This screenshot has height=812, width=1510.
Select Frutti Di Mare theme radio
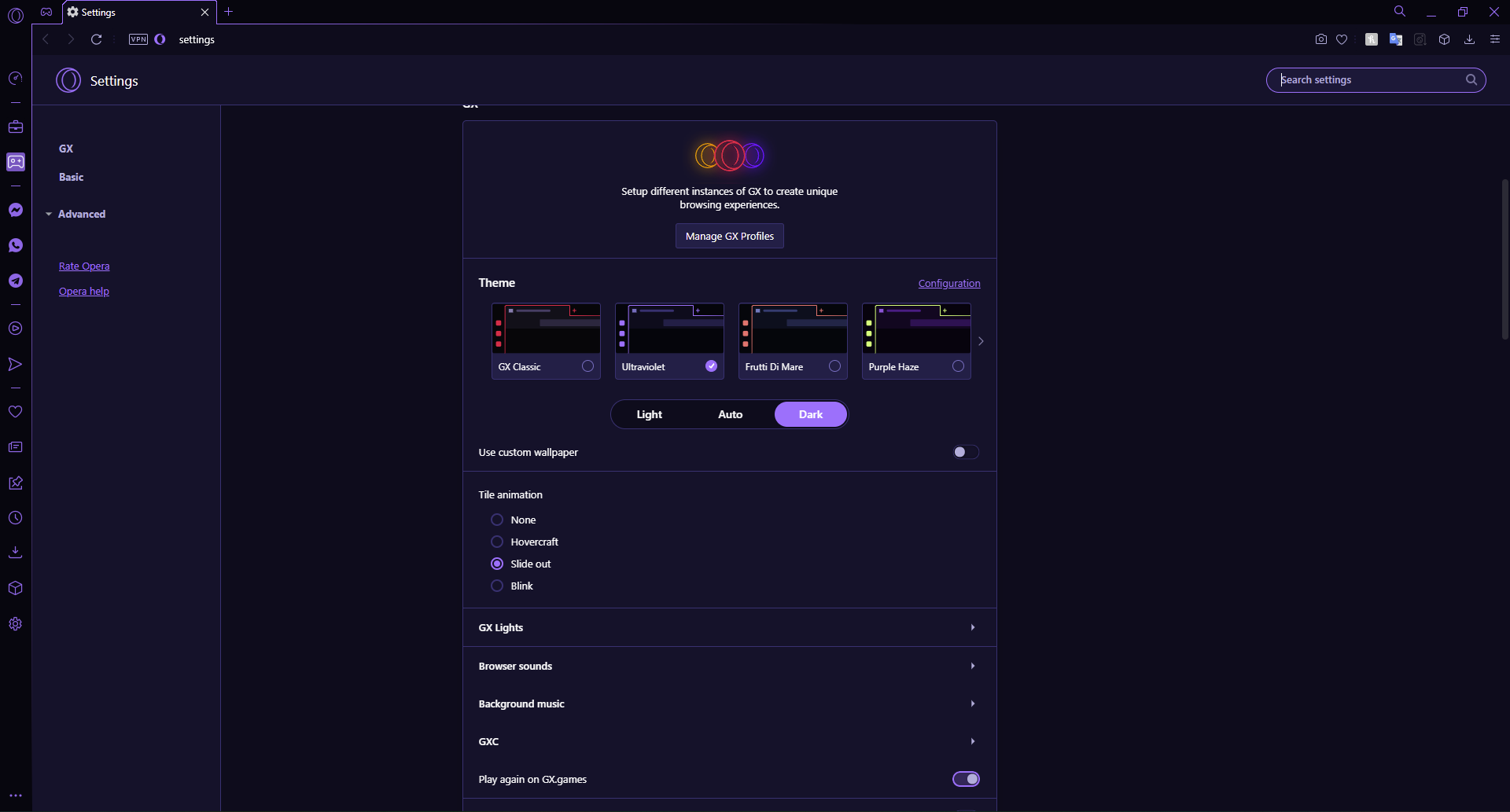[834, 366]
